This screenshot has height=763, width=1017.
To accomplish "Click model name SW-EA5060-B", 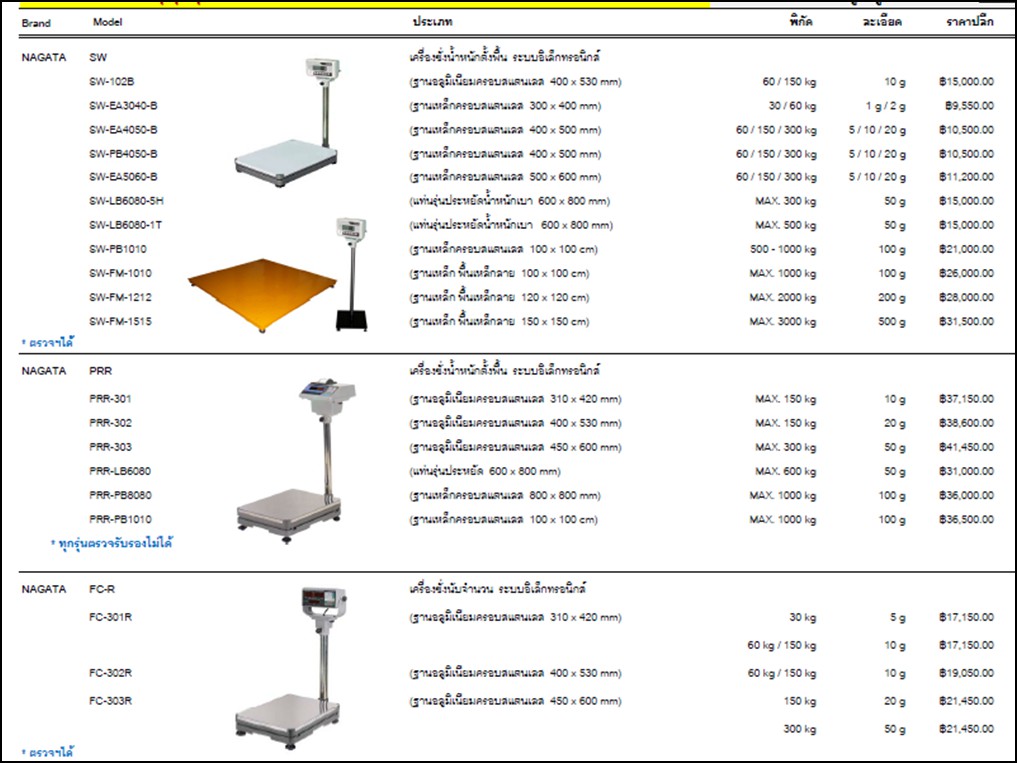I will click(x=123, y=176).
